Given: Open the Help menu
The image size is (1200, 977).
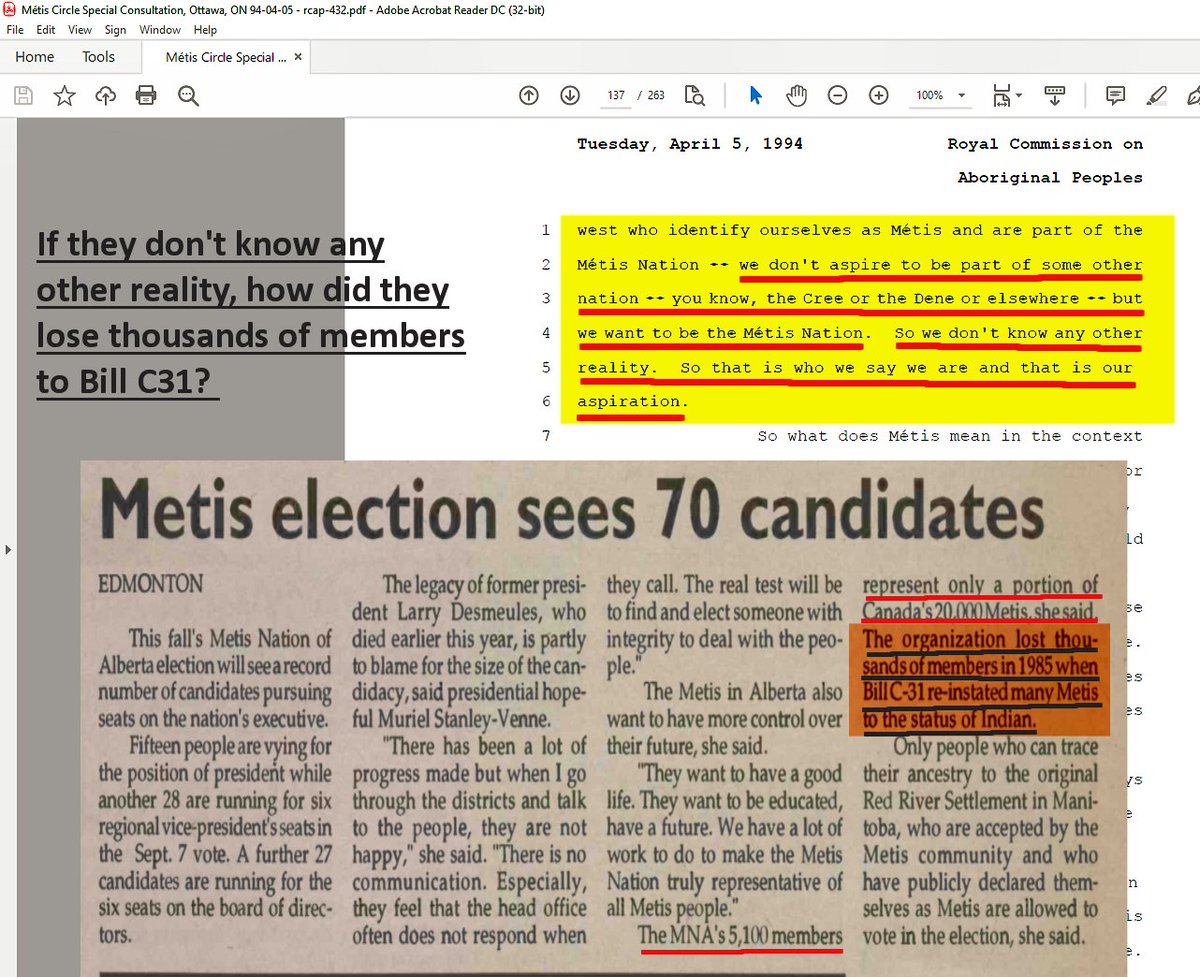Looking at the screenshot, I should coord(205,30).
